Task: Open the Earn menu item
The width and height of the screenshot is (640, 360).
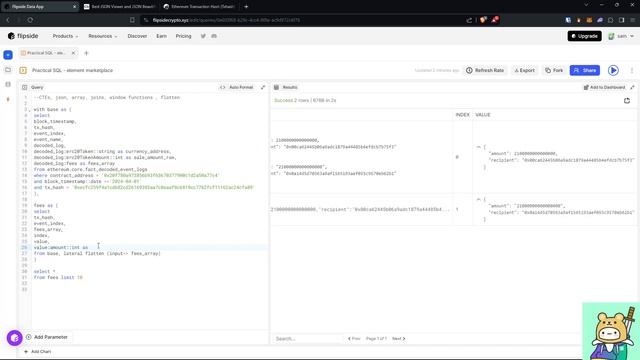Action: pyautogui.click(x=161, y=36)
